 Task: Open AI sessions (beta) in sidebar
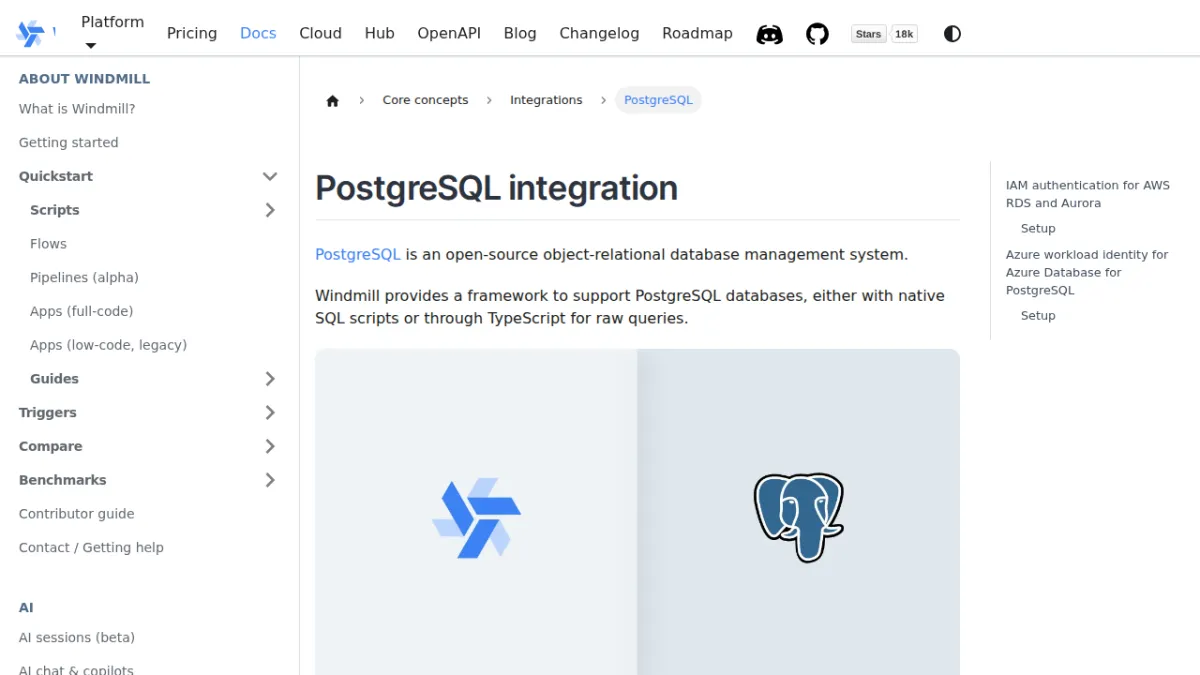tap(77, 638)
